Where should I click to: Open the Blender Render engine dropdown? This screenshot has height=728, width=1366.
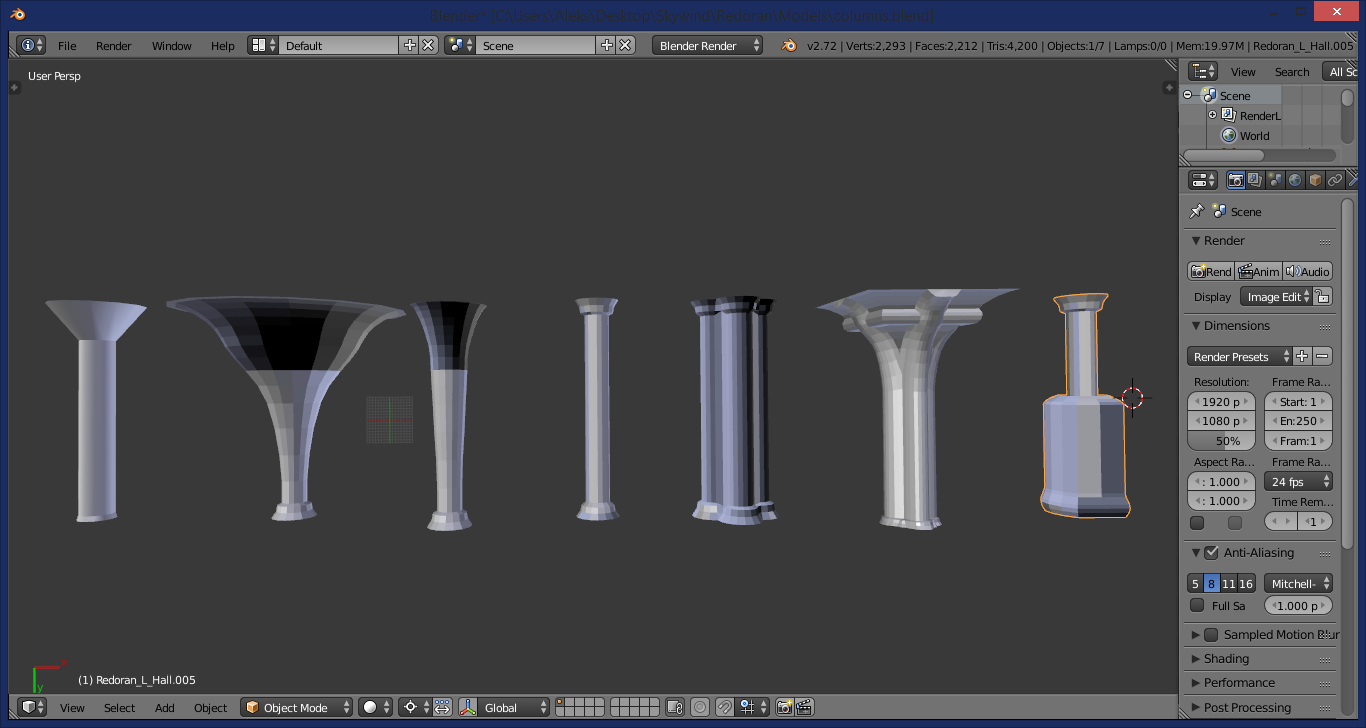coord(707,45)
